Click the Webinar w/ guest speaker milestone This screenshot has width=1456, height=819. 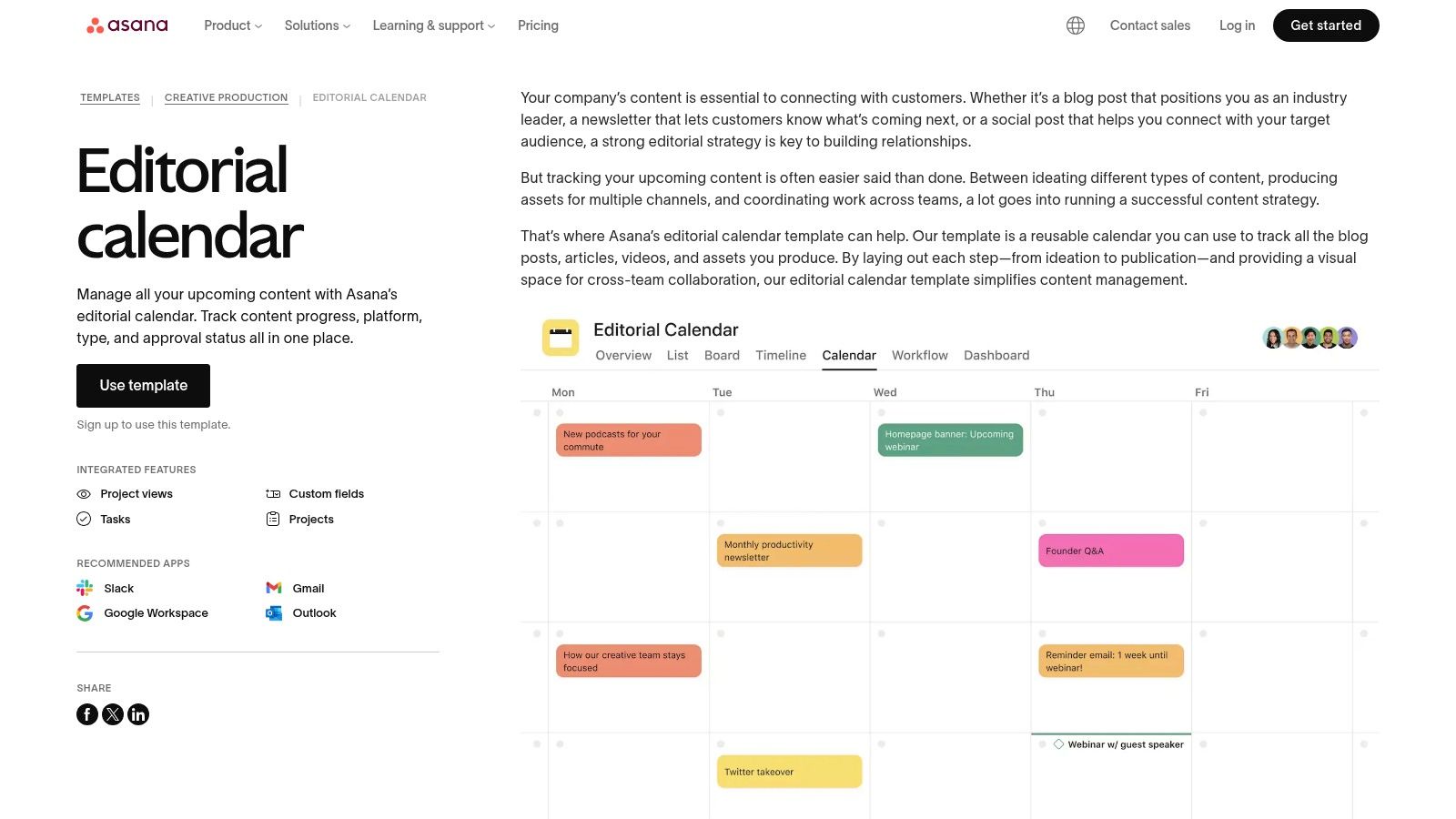pos(1125,744)
